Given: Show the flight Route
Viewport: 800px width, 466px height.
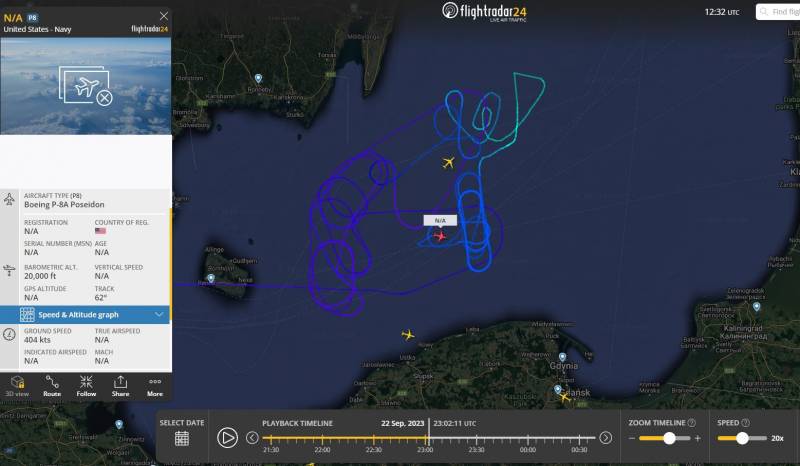Looking at the screenshot, I should (52, 386).
